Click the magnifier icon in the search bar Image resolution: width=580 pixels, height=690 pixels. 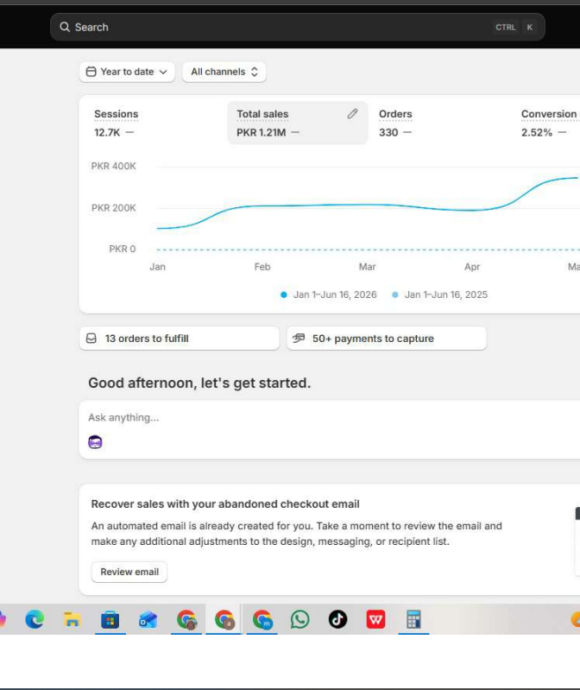65,27
